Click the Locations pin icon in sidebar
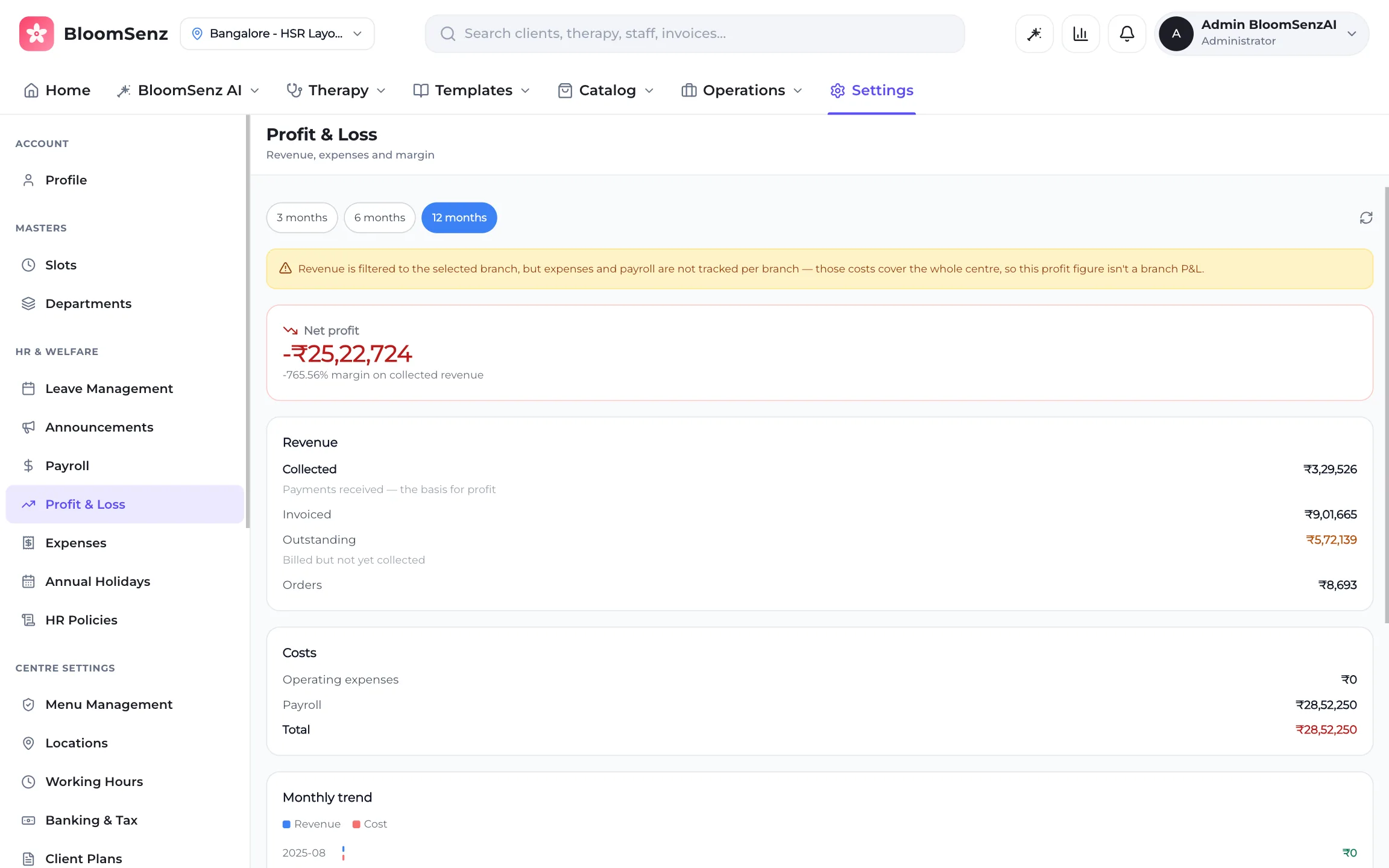Viewport: 1389px width, 868px height. coord(28,743)
